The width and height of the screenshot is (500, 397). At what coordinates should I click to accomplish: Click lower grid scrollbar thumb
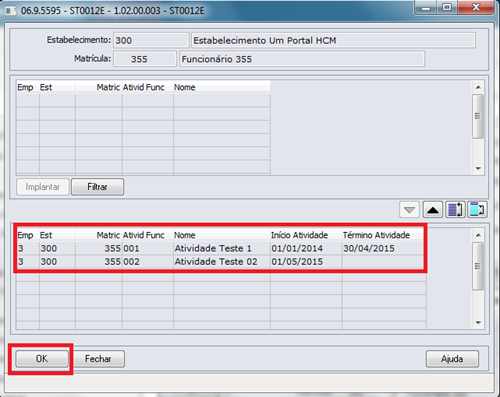click(x=478, y=266)
